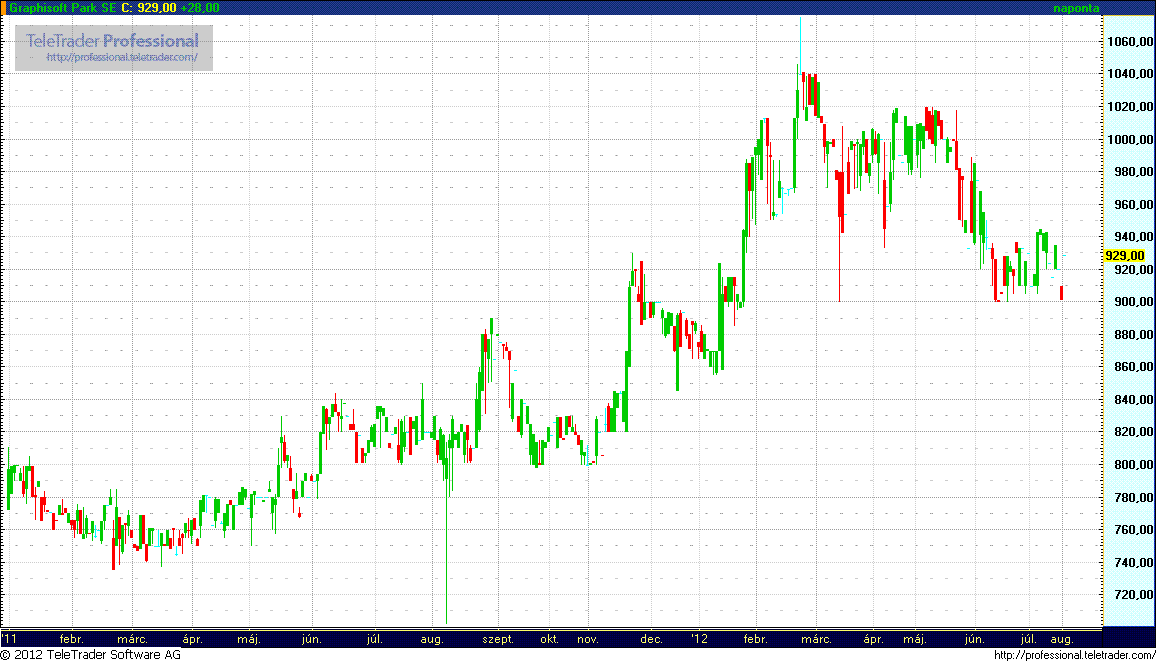Click the '12 year label on time axis
This screenshot has height=664, width=1156.
700,639
